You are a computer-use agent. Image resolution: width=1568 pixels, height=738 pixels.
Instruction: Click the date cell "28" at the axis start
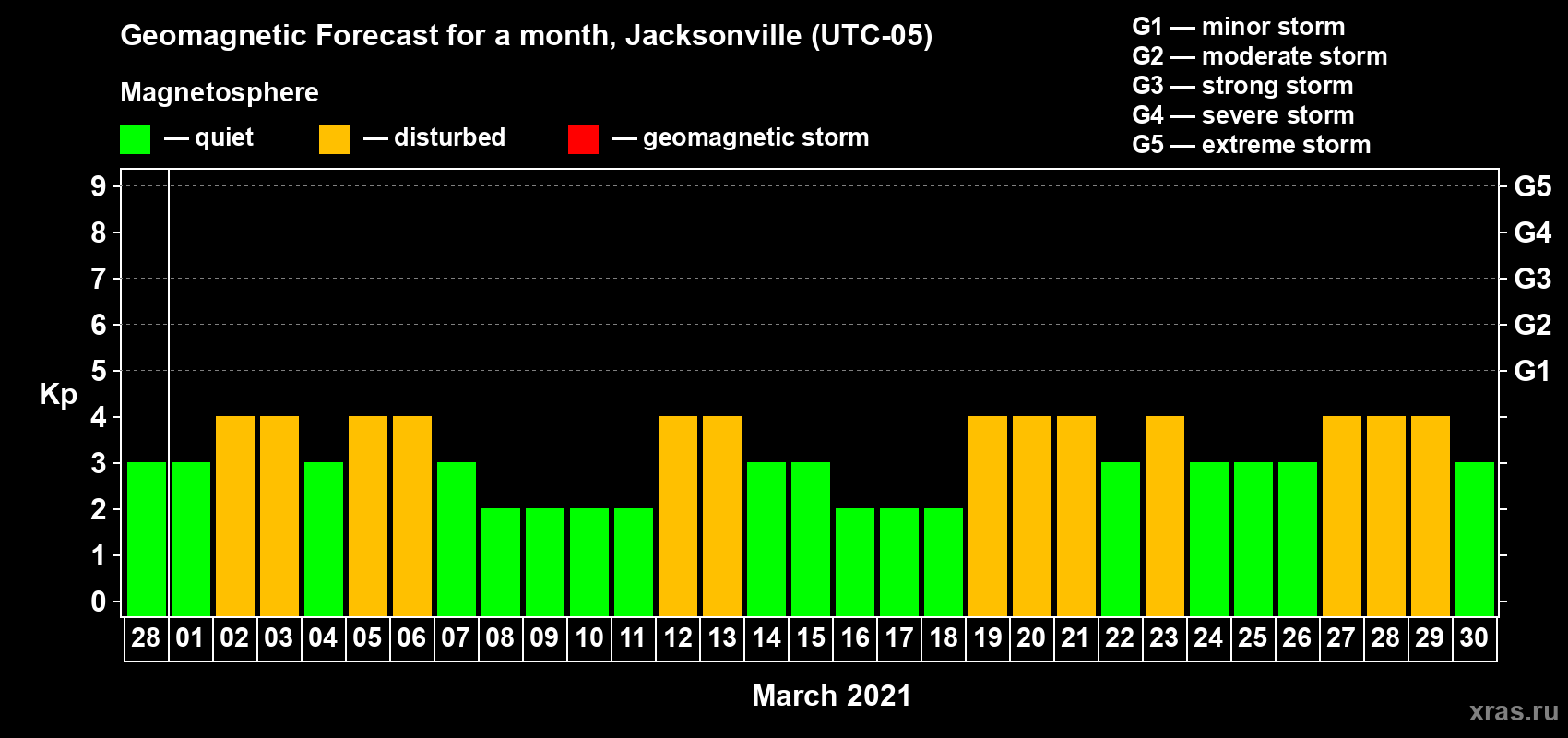click(x=146, y=638)
